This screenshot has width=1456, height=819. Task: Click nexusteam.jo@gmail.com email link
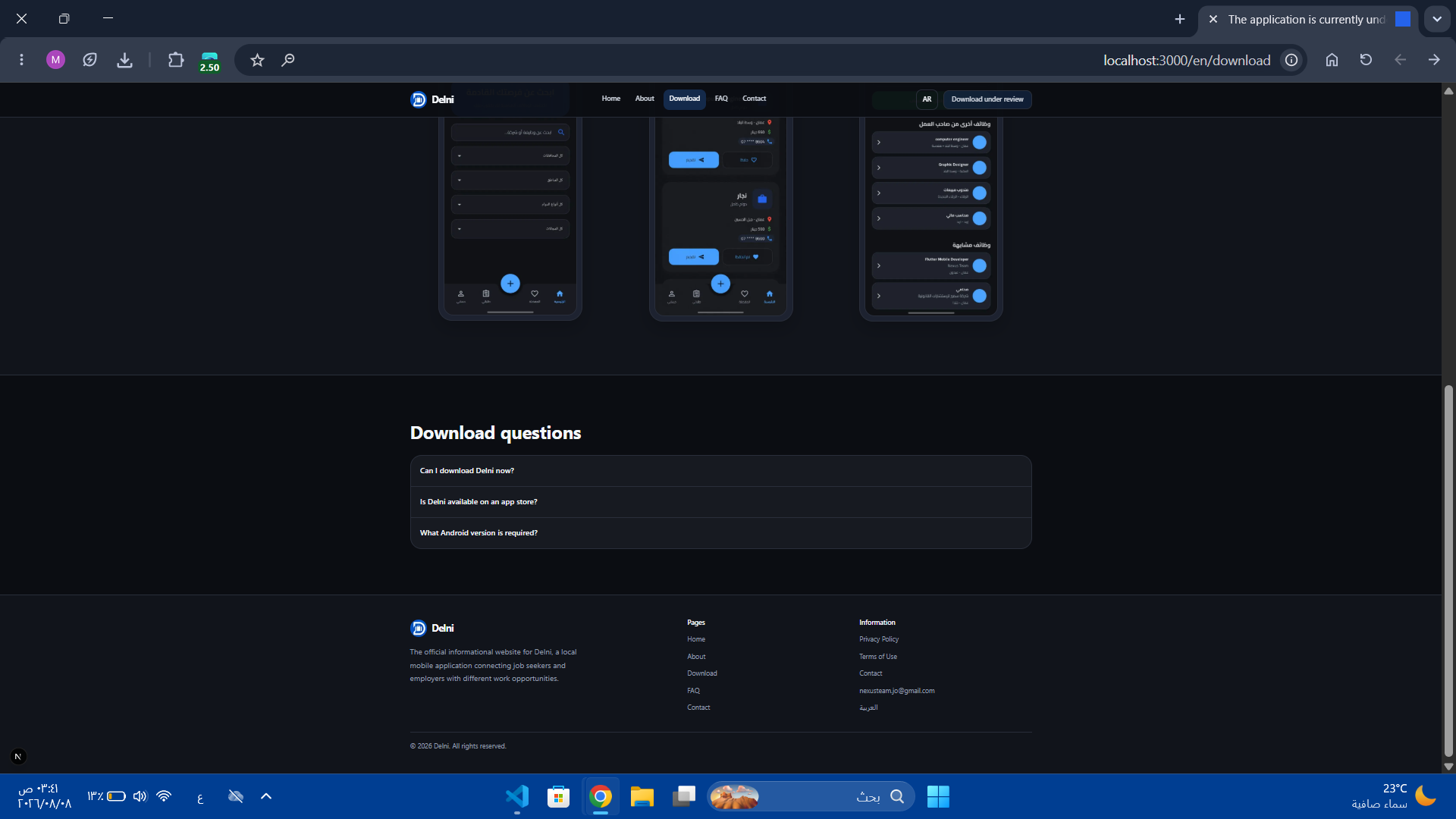point(896,691)
